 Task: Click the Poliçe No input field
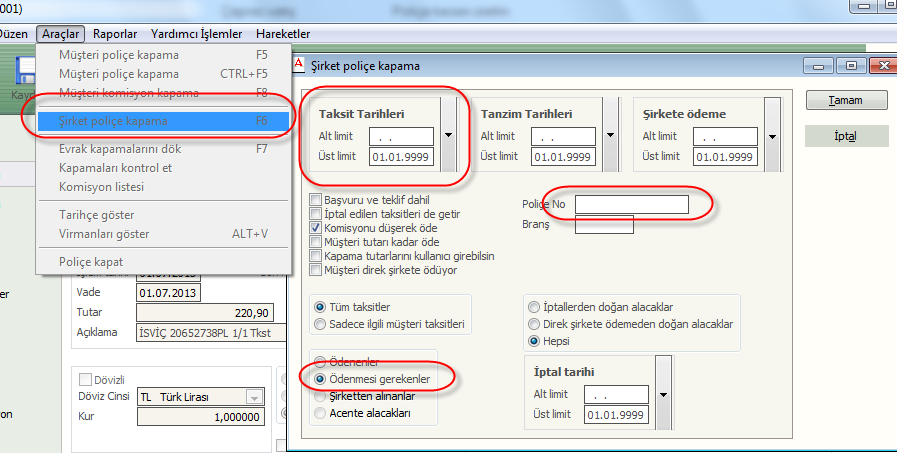[632, 205]
